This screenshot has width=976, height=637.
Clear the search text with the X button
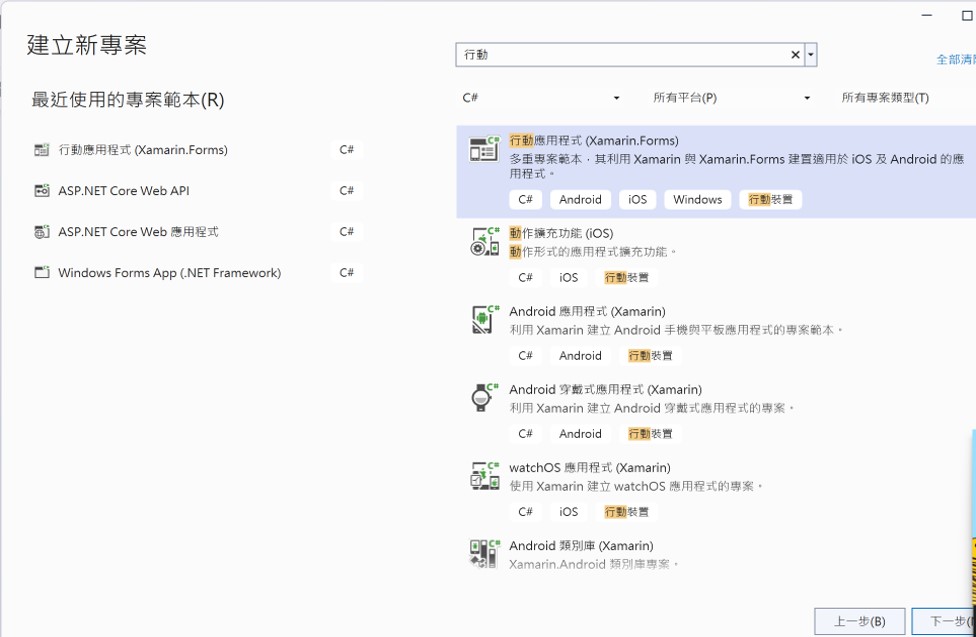(795, 55)
